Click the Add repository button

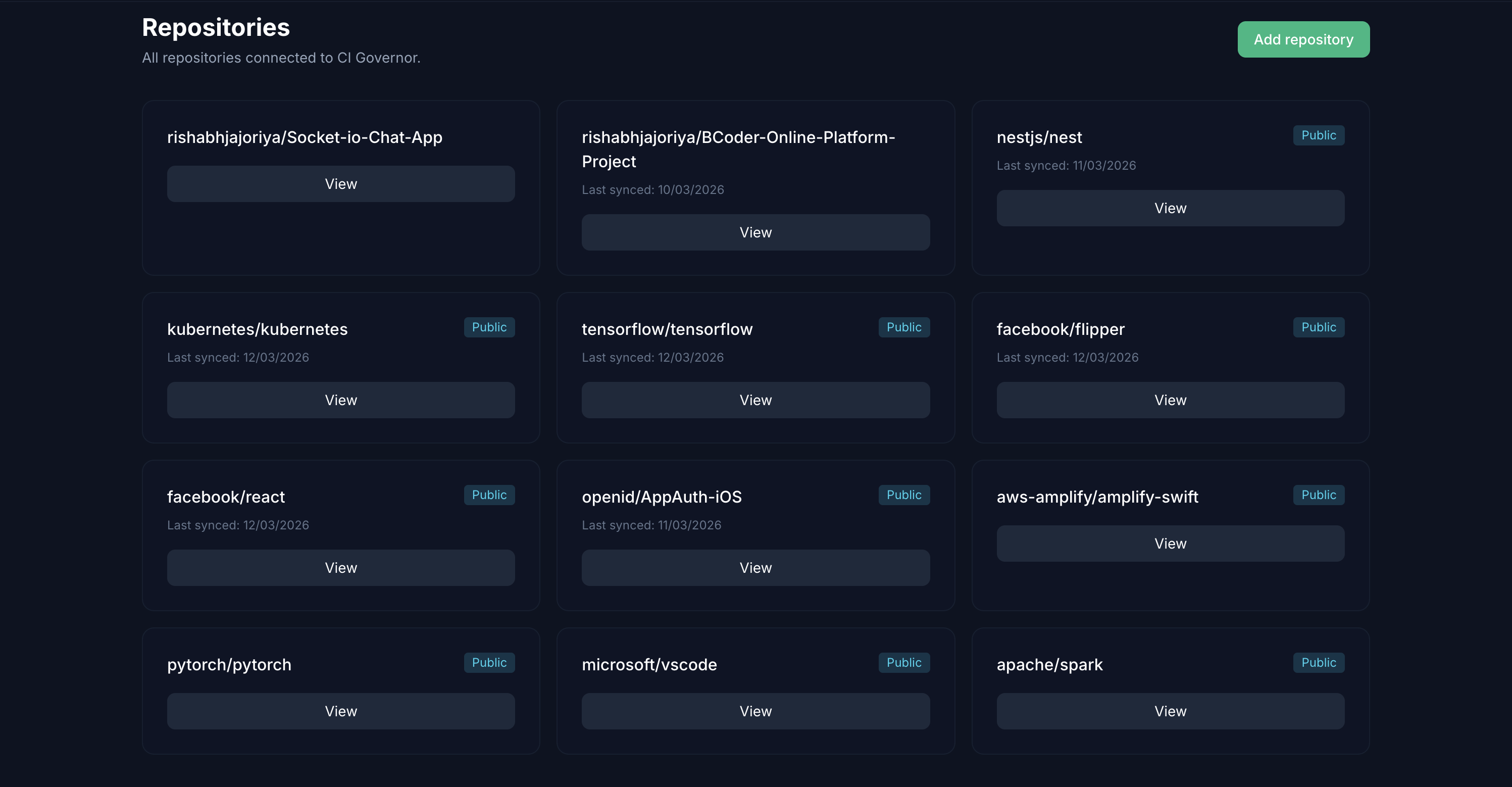point(1303,39)
